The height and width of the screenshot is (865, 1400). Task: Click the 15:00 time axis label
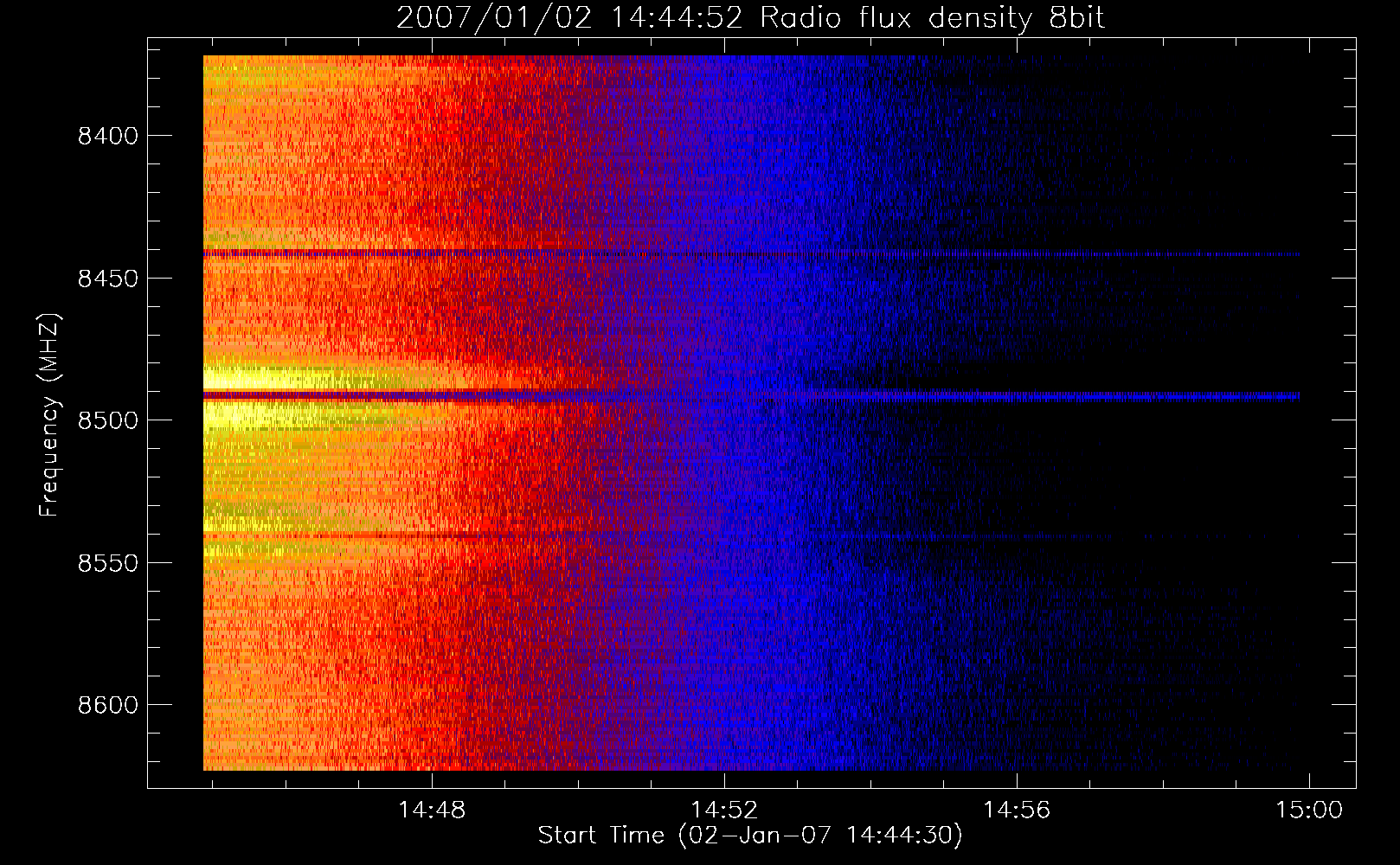pyautogui.click(x=1309, y=810)
